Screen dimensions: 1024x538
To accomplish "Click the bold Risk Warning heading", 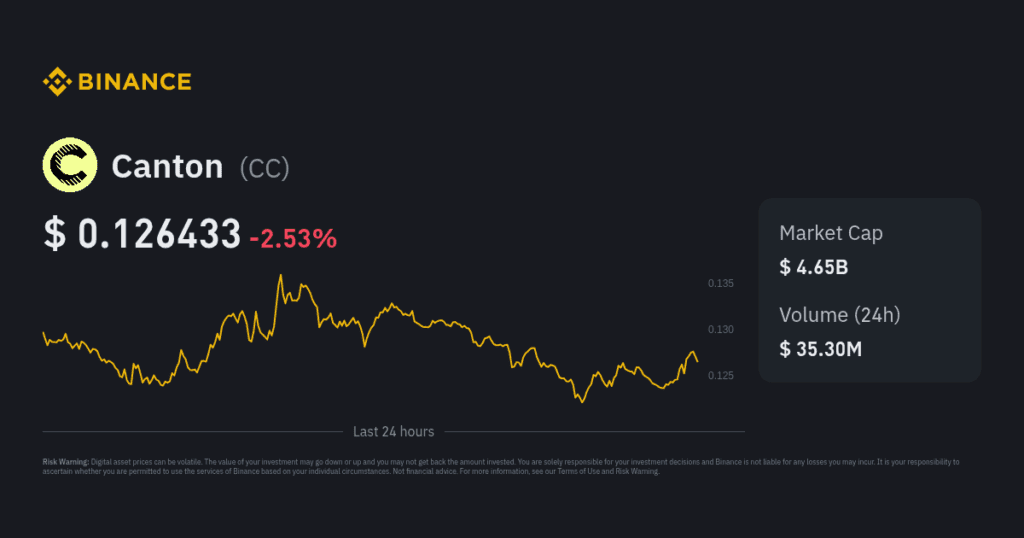I will (x=65, y=462).
